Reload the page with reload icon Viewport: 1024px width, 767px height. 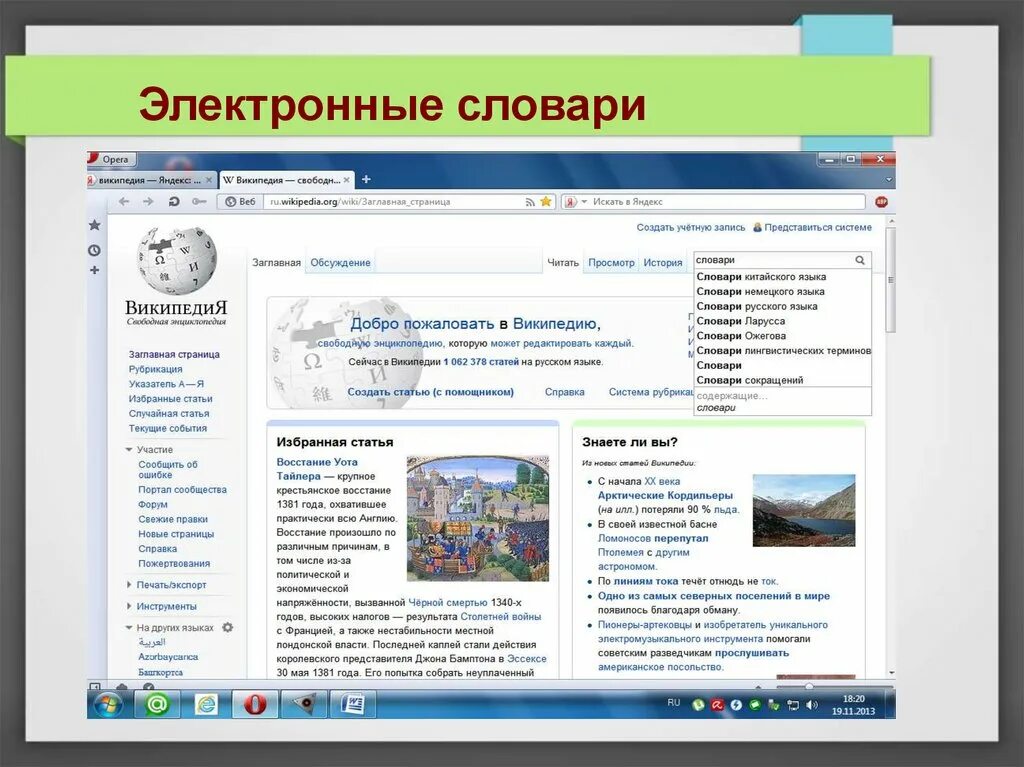[174, 202]
